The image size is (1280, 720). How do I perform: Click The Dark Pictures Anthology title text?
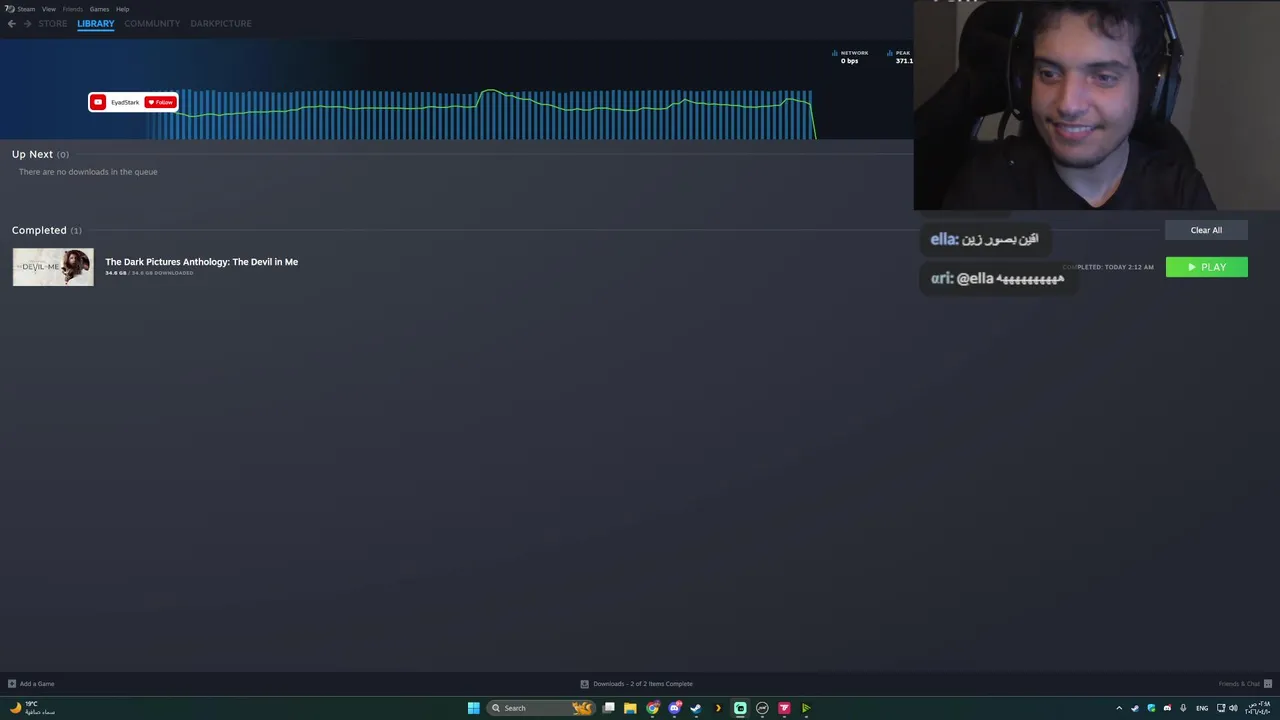[x=201, y=262]
